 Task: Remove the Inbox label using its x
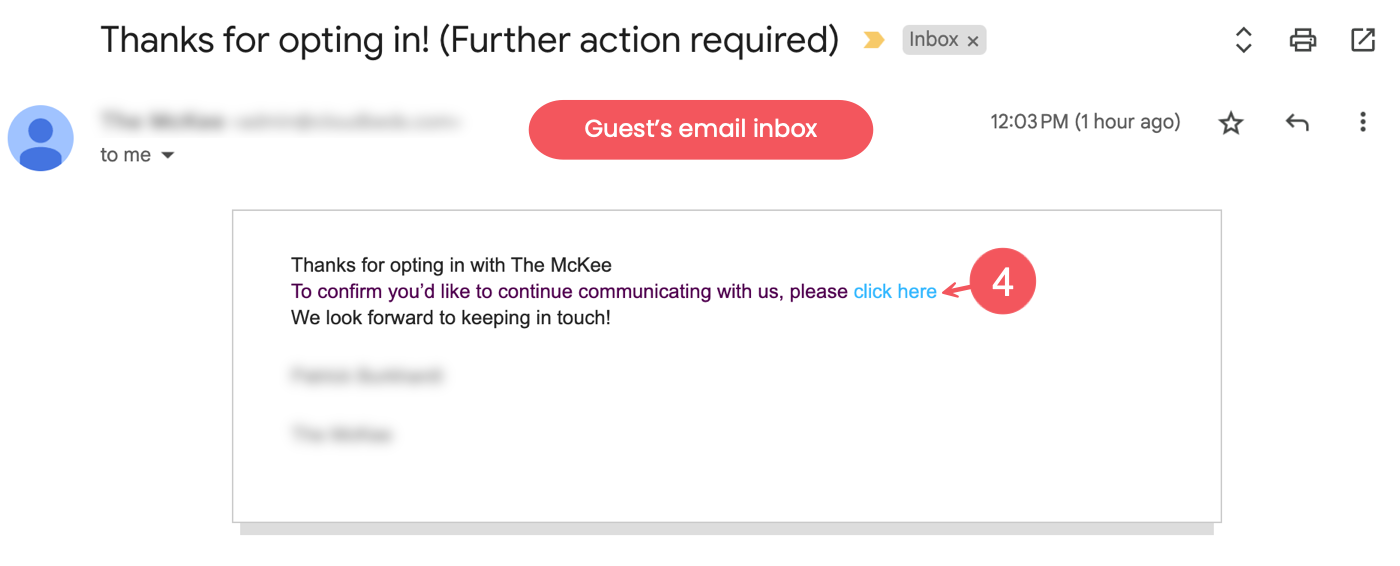pyautogui.click(x=973, y=41)
